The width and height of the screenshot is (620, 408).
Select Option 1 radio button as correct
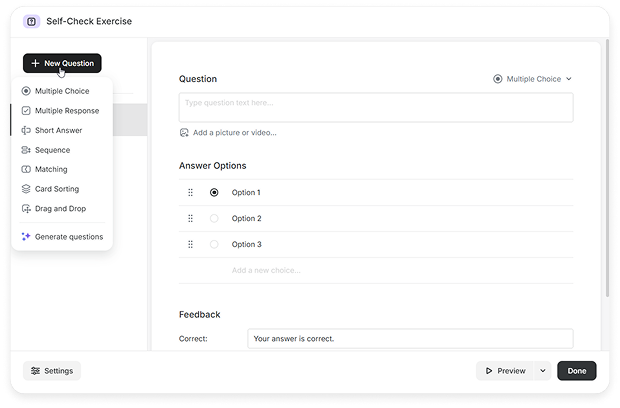(x=214, y=192)
